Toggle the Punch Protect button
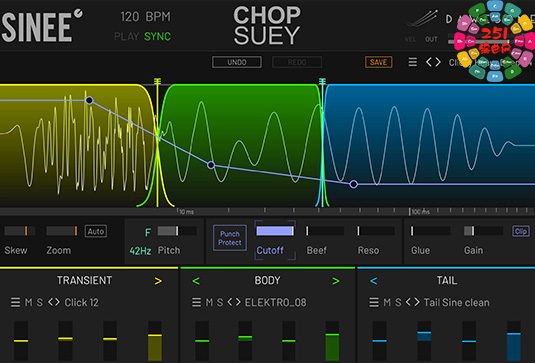 coord(230,238)
